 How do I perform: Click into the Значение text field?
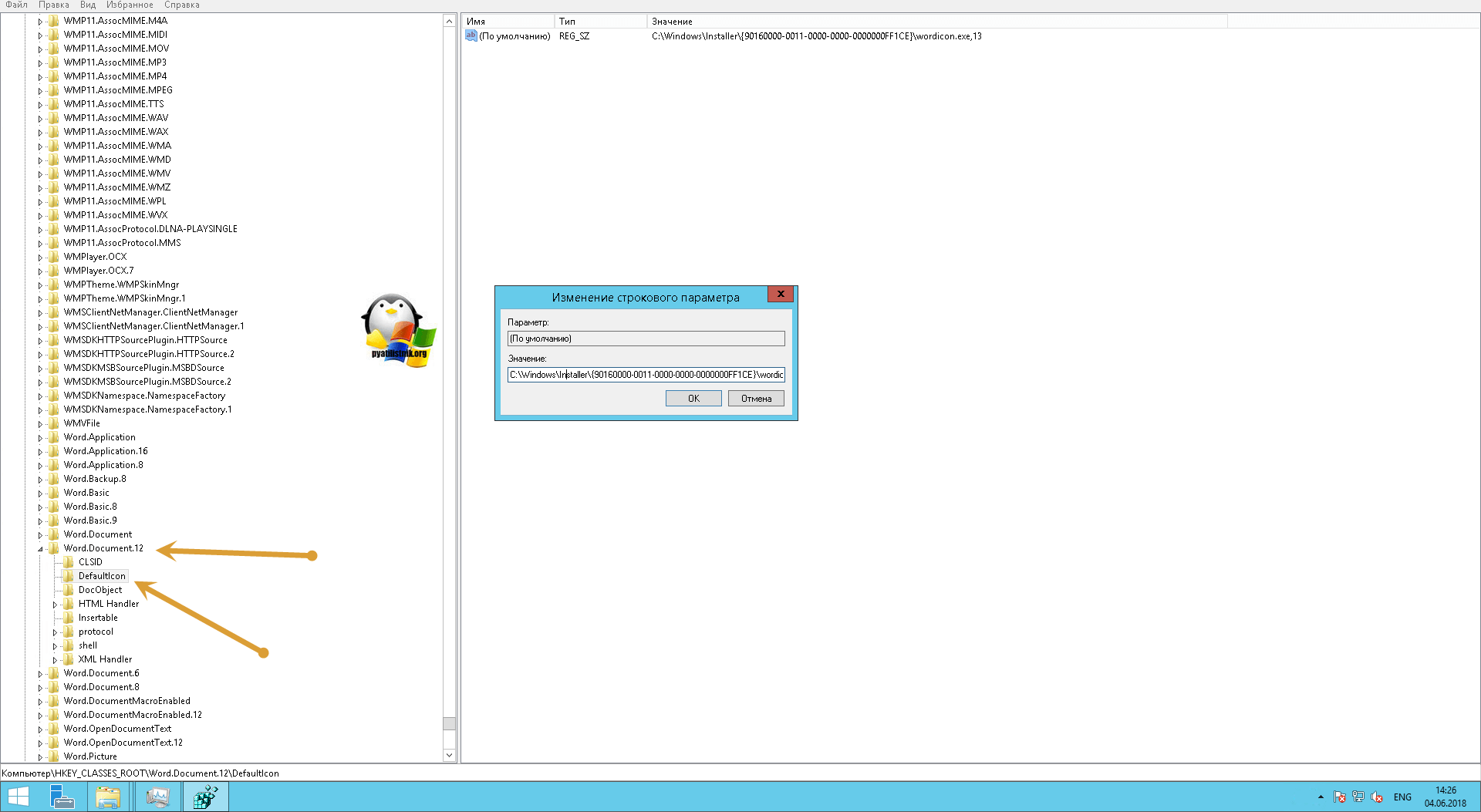coord(646,375)
